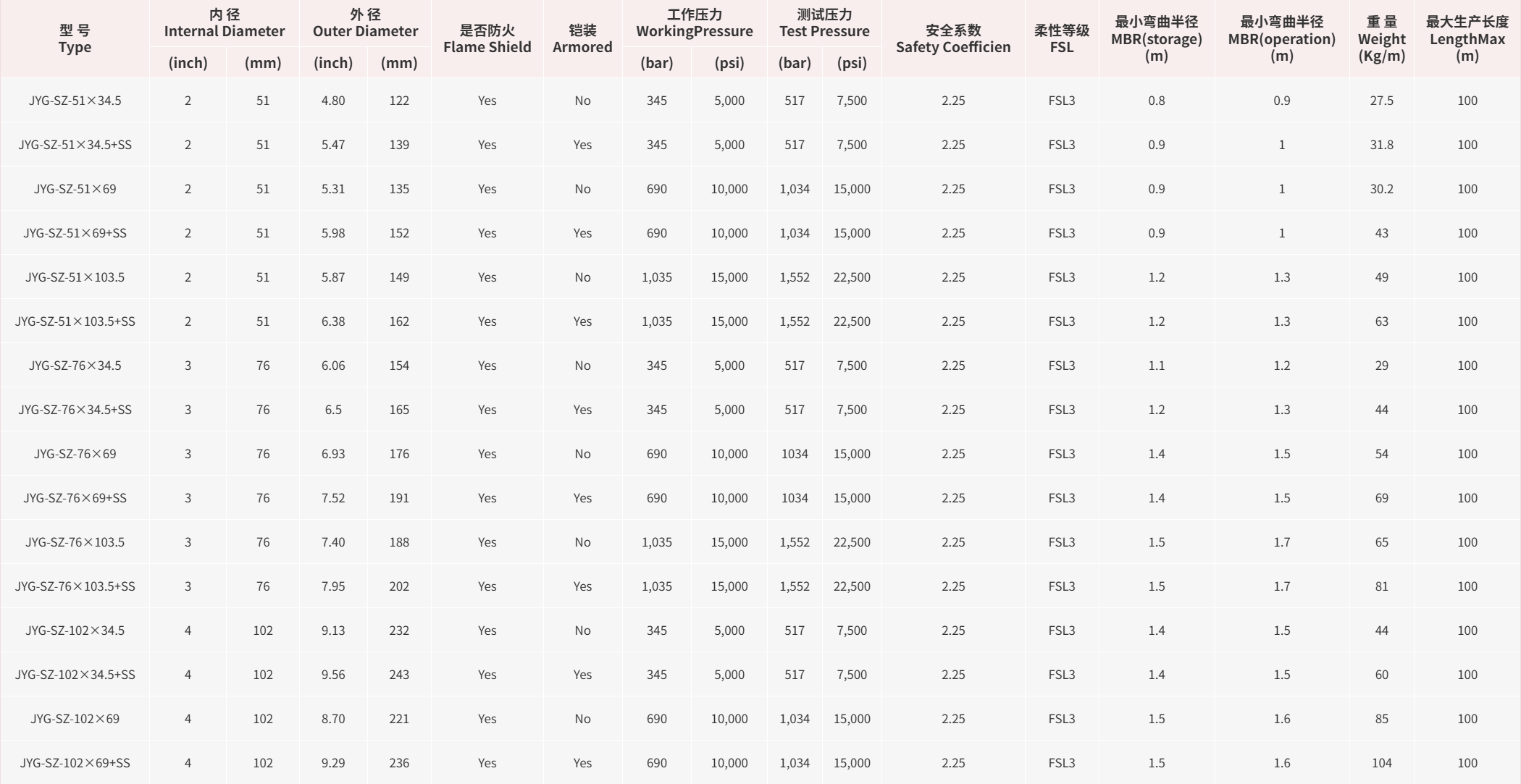Image resolution: width=1521 pixels, height=784 pixels.
Task: Click the LengthMax column header
Action: click(1467, 39)
